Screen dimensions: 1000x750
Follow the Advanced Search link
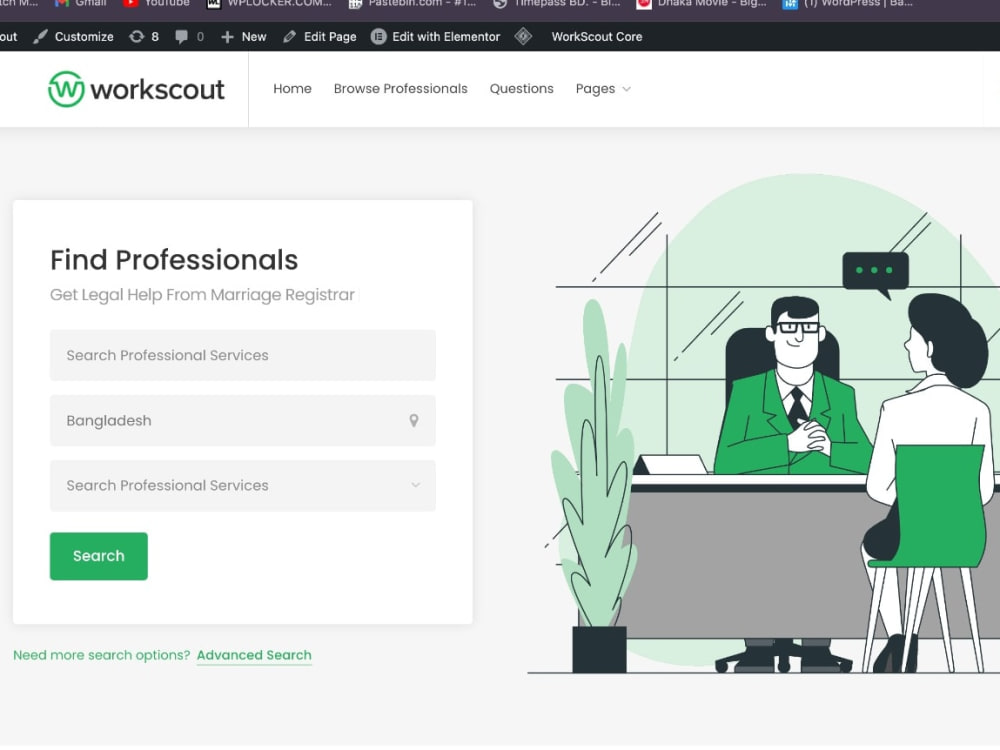click(254, 656)
